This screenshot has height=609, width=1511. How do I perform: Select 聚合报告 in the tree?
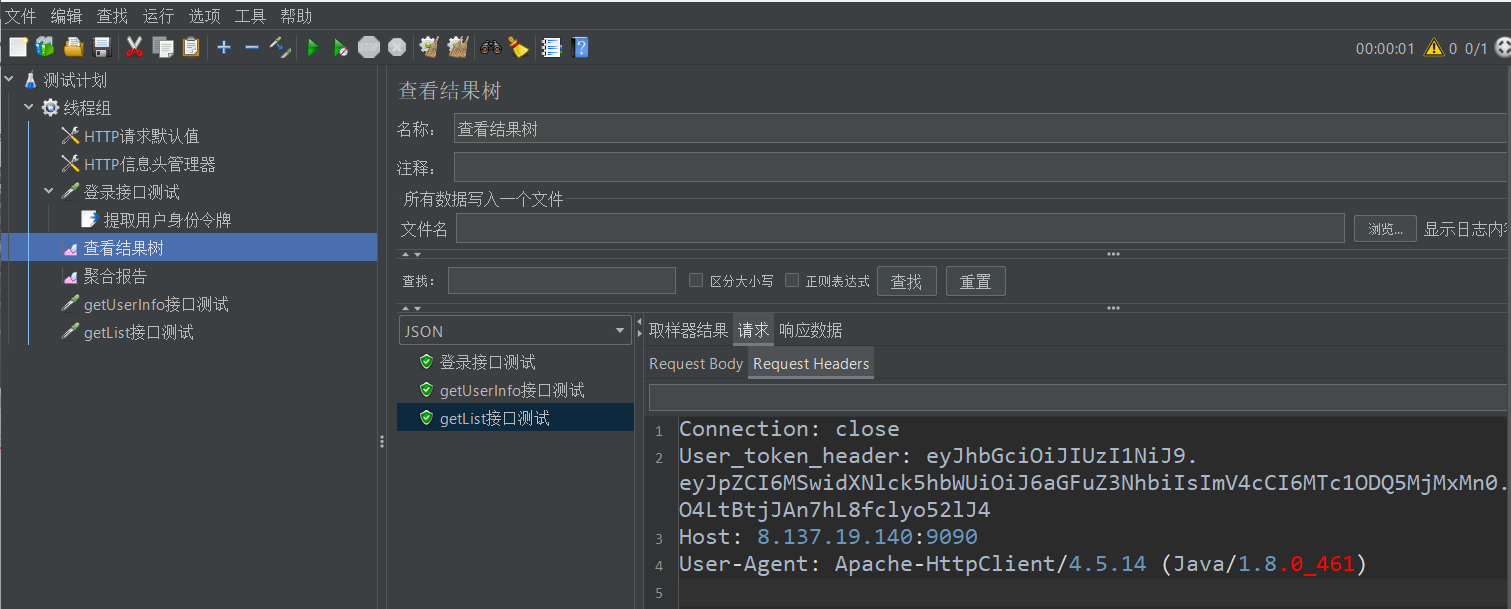(115, 276)
